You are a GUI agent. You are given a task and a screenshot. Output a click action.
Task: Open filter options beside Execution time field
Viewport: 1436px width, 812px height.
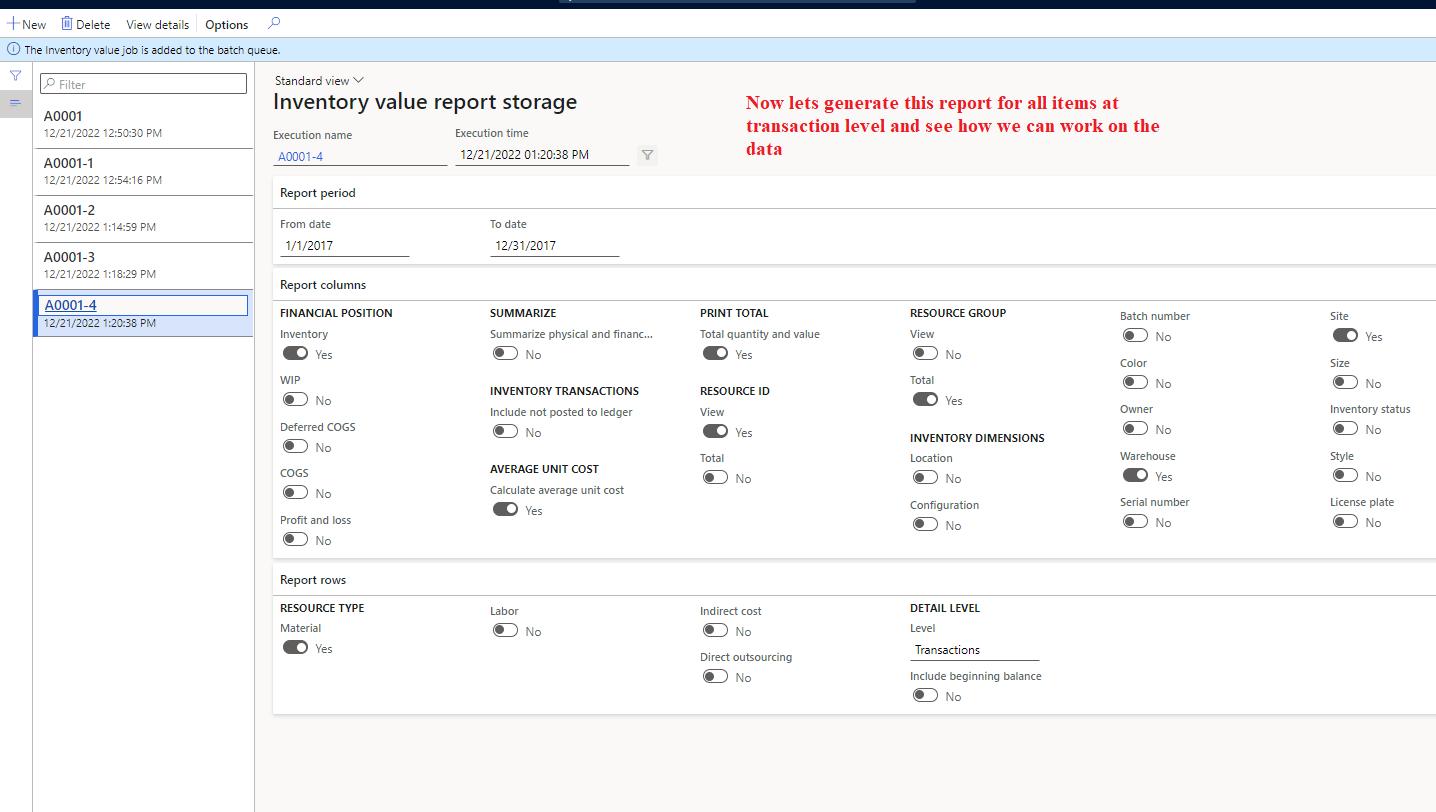pyautogui.click(x=646, y=155)
